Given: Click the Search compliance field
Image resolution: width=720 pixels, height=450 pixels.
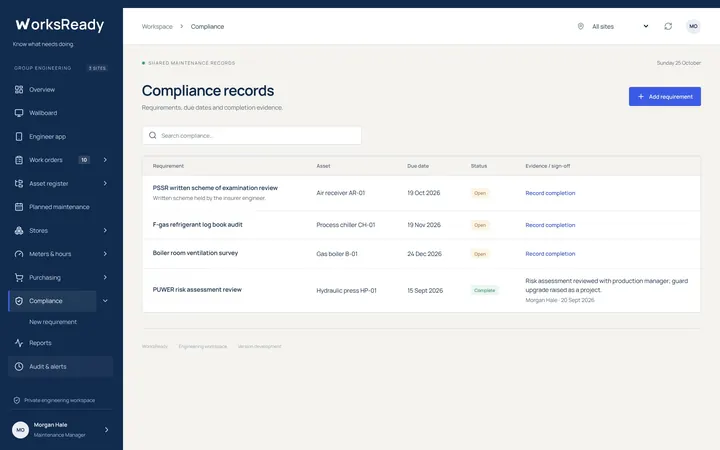Looking at the screenshot, I should tap(252, 135).
